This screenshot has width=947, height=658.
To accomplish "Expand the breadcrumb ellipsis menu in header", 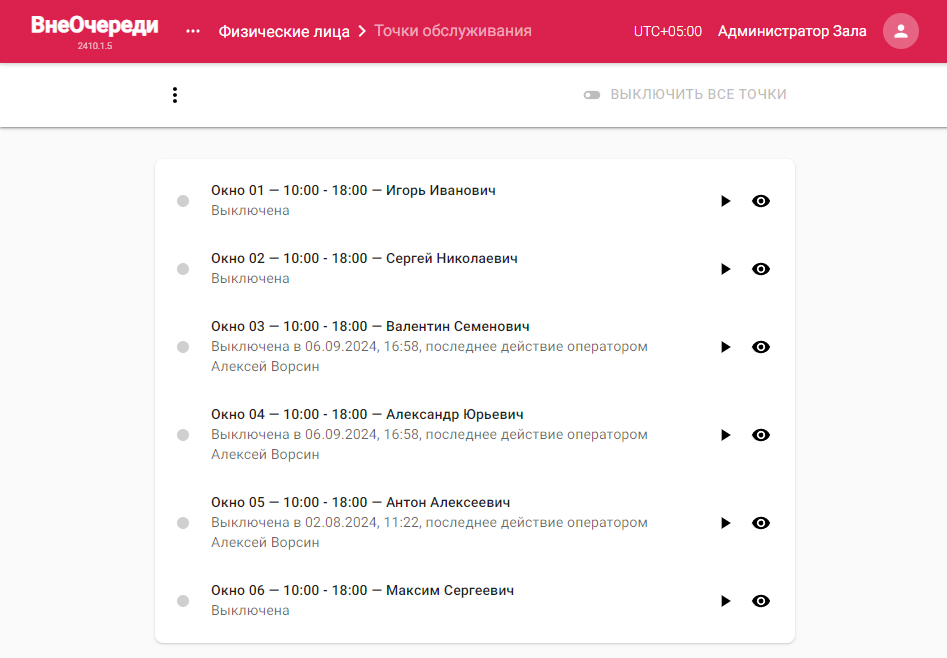I will (193, 31).
